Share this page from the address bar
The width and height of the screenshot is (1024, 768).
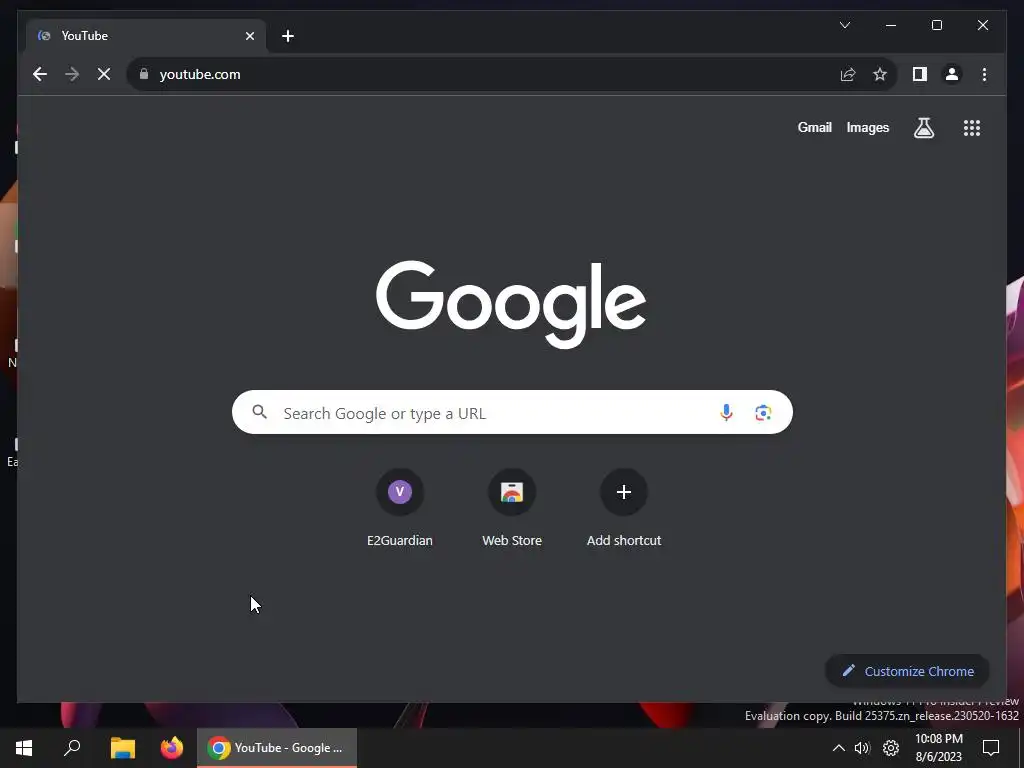pos(848,74)
